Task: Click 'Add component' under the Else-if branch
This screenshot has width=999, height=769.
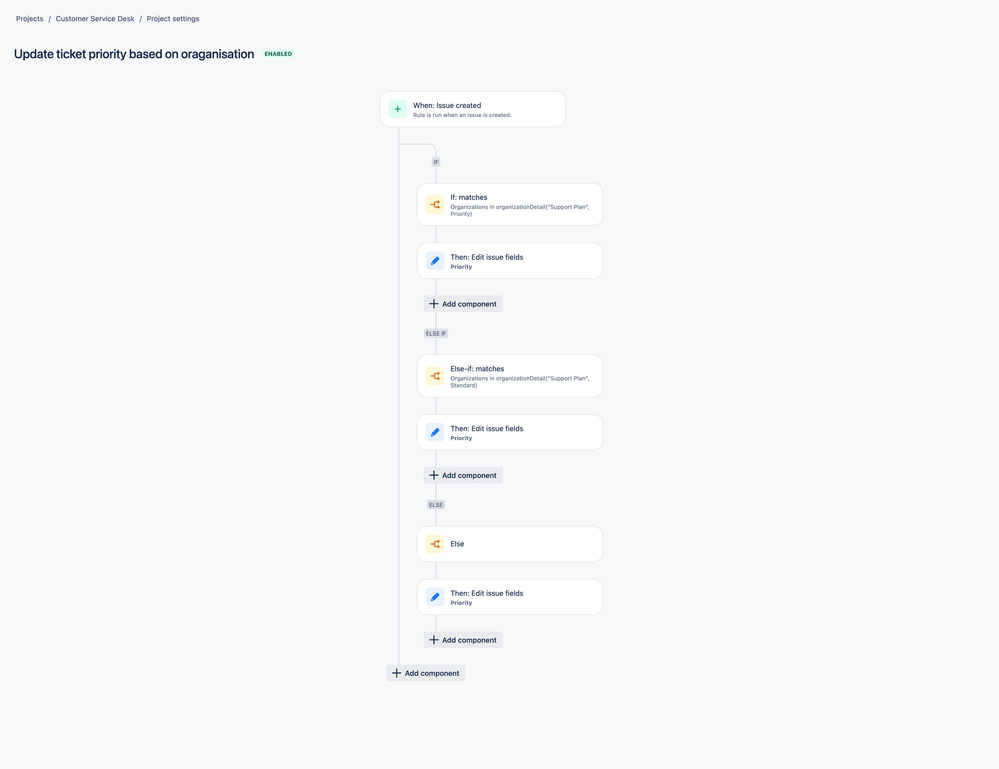Action: point(462,475)
